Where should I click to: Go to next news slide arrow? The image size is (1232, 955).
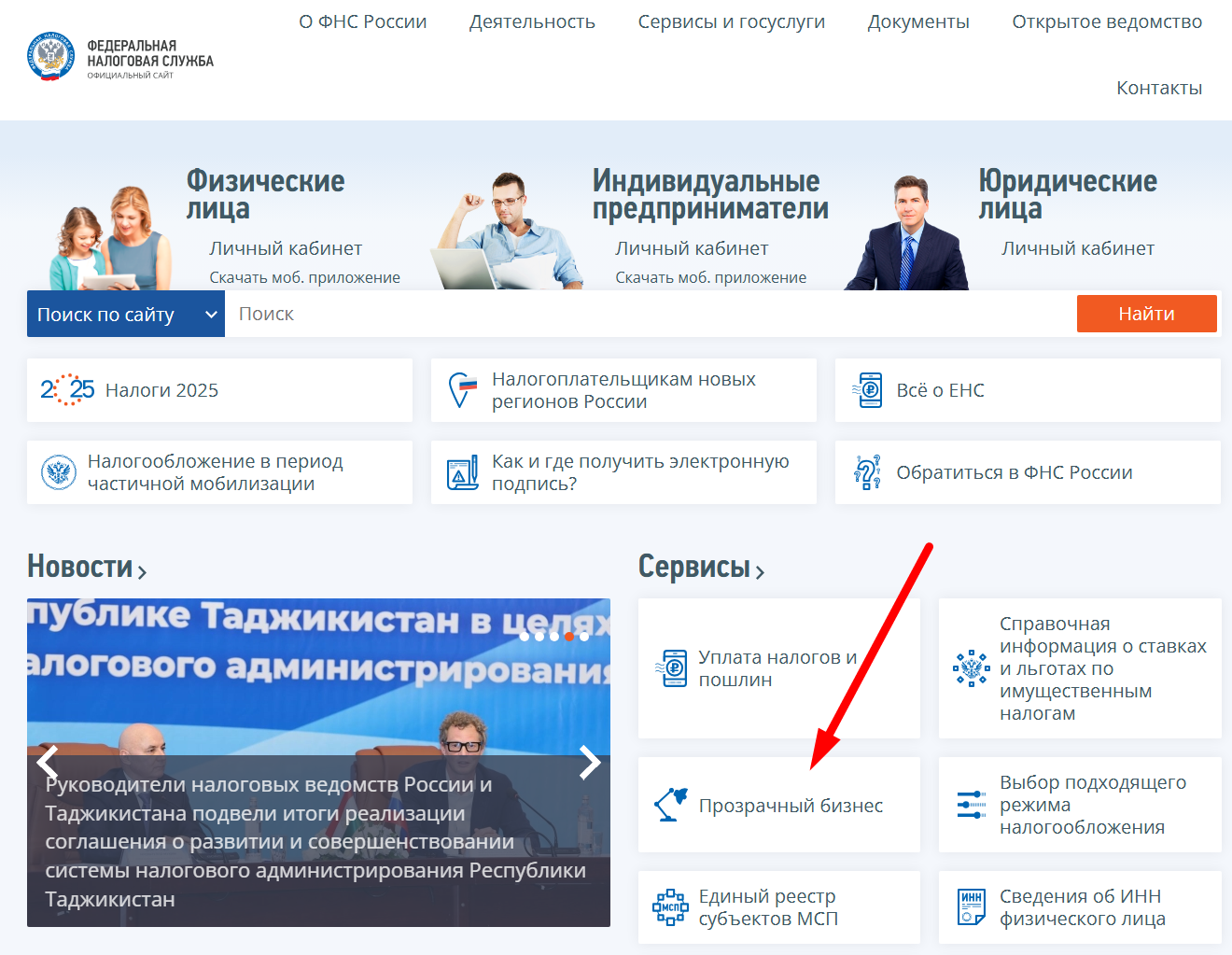click(x=590, y=763)
